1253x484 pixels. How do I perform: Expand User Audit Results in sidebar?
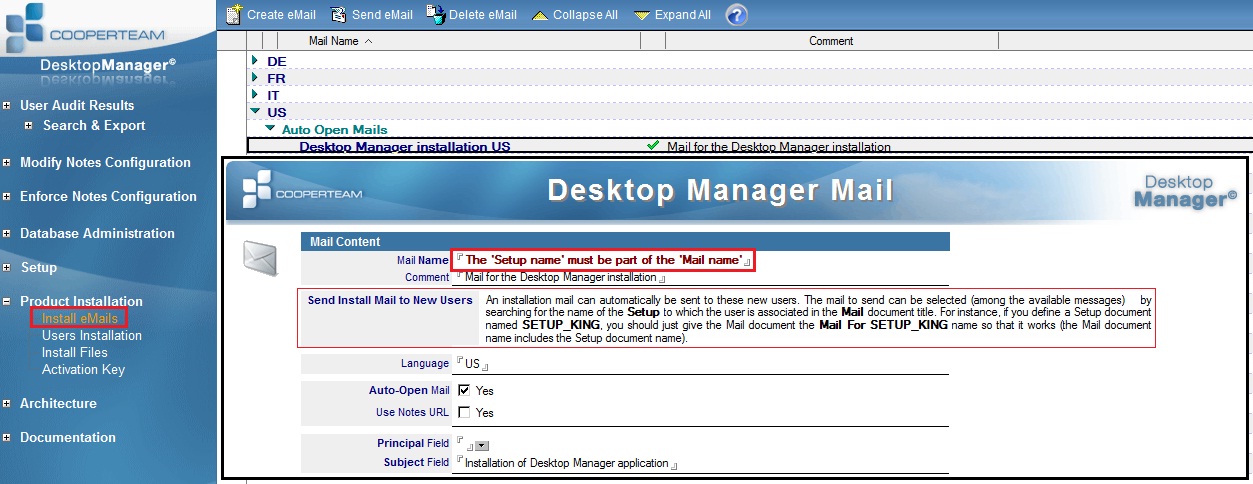(8, 105)
